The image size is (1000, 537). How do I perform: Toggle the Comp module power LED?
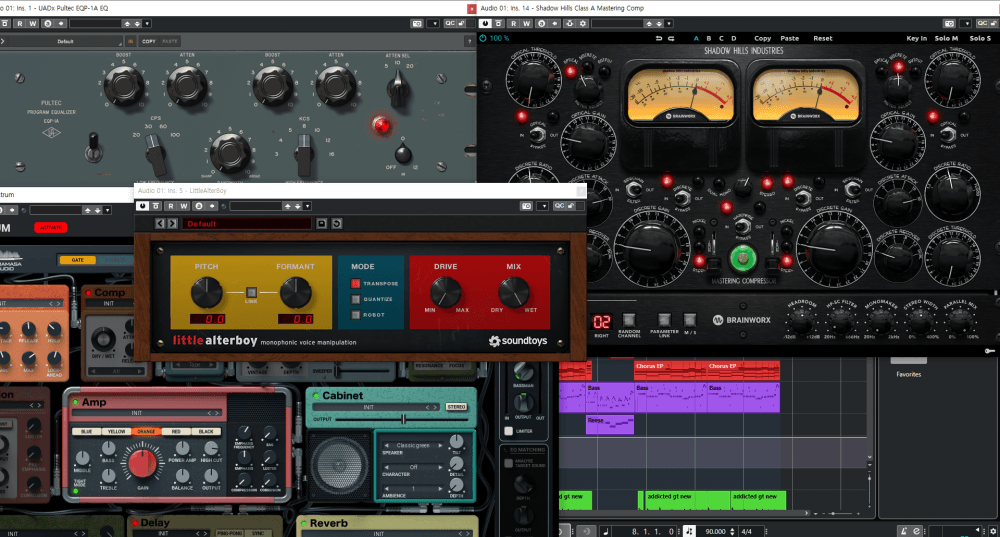(88, 293)
